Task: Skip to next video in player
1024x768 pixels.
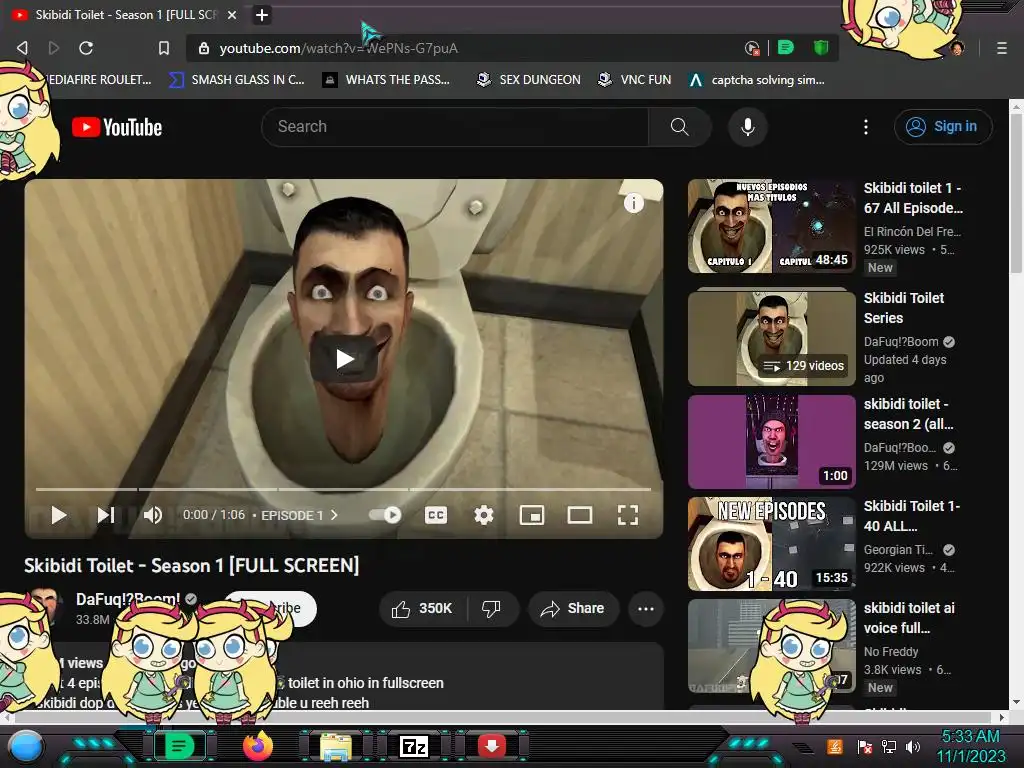Action: (106, 515)
